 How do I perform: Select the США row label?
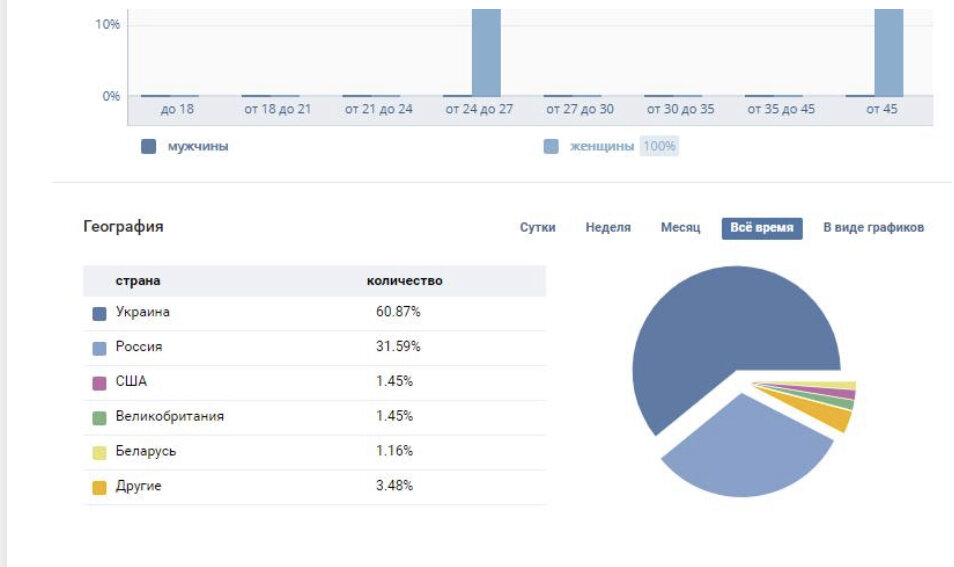pyautogui.click(x=131, y=381)
